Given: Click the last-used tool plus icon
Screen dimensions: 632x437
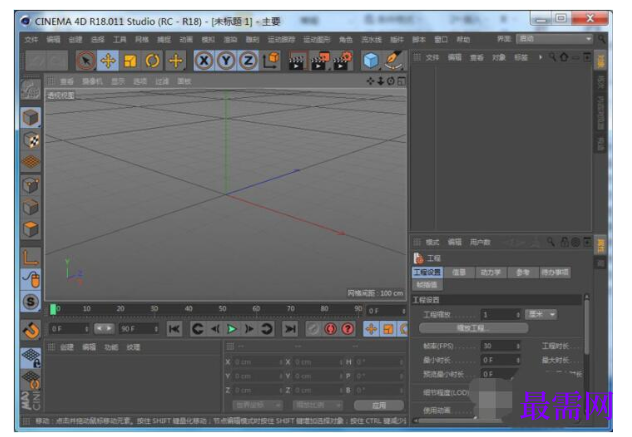Looking at the screenshot, I should [176, 61].
